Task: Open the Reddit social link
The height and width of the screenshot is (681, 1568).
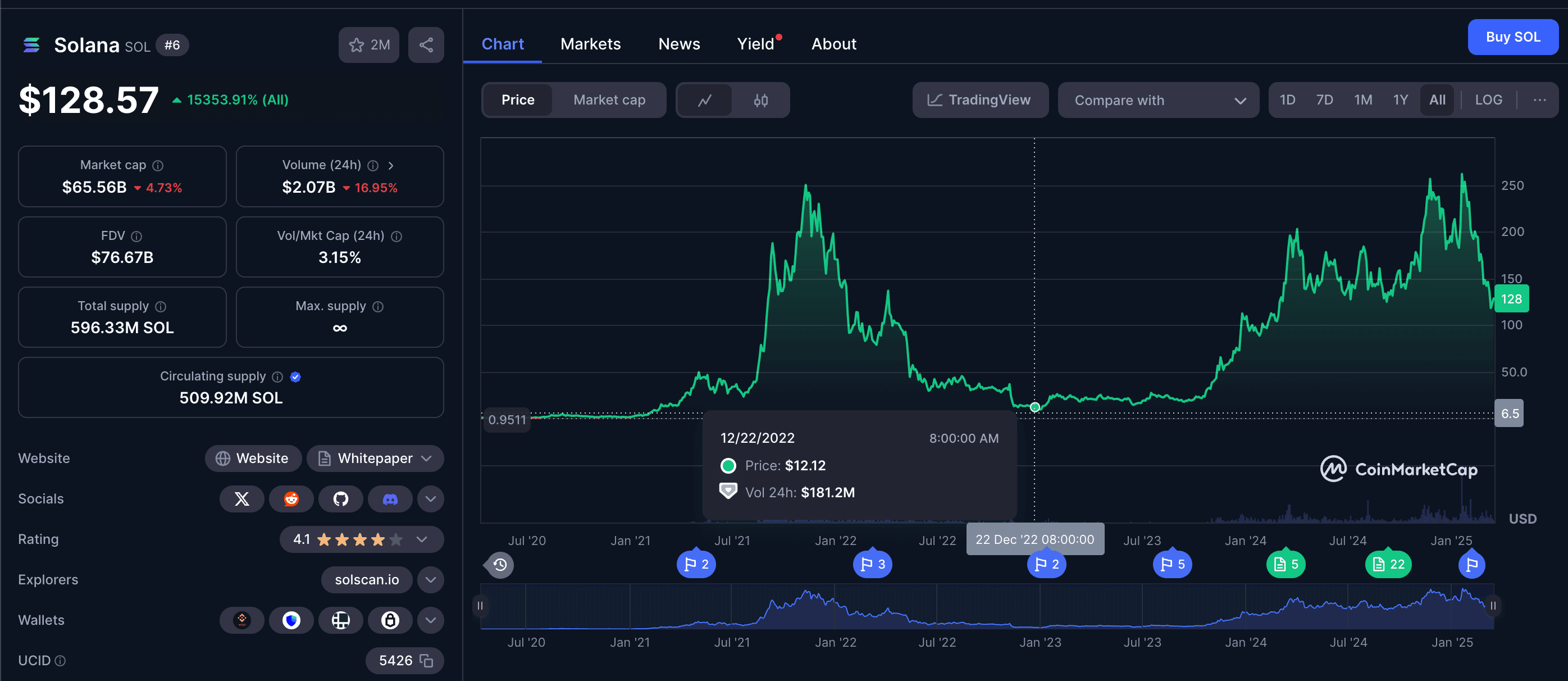Action: (x=291, y=499)
